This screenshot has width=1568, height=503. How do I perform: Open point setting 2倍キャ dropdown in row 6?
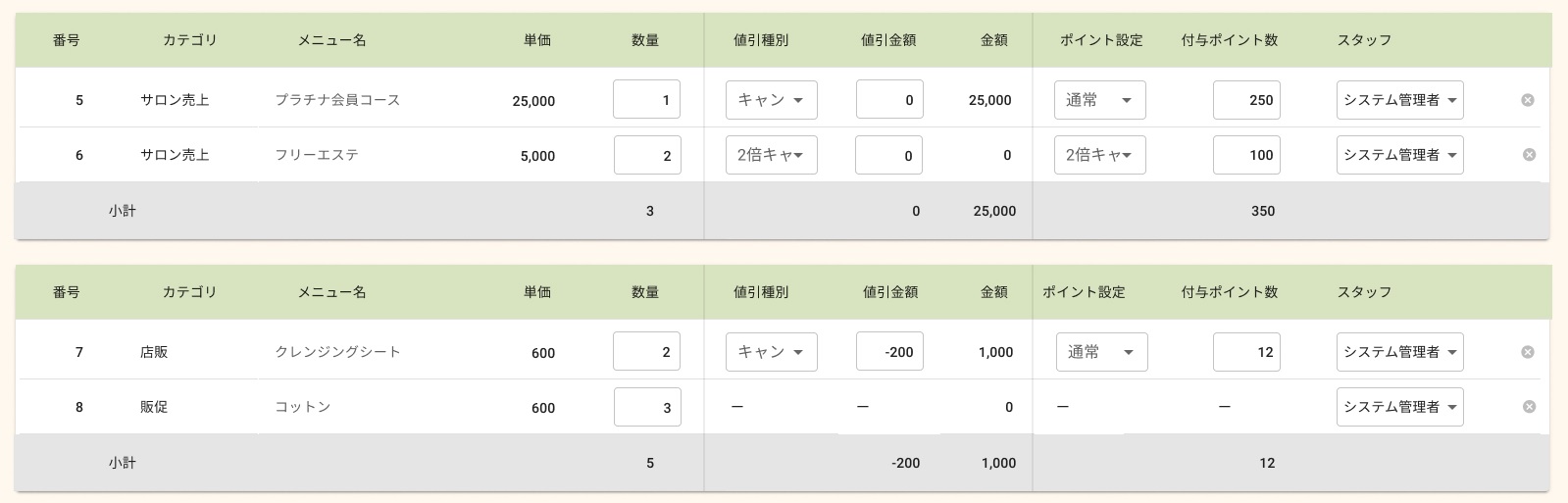tap(1099, 155)
